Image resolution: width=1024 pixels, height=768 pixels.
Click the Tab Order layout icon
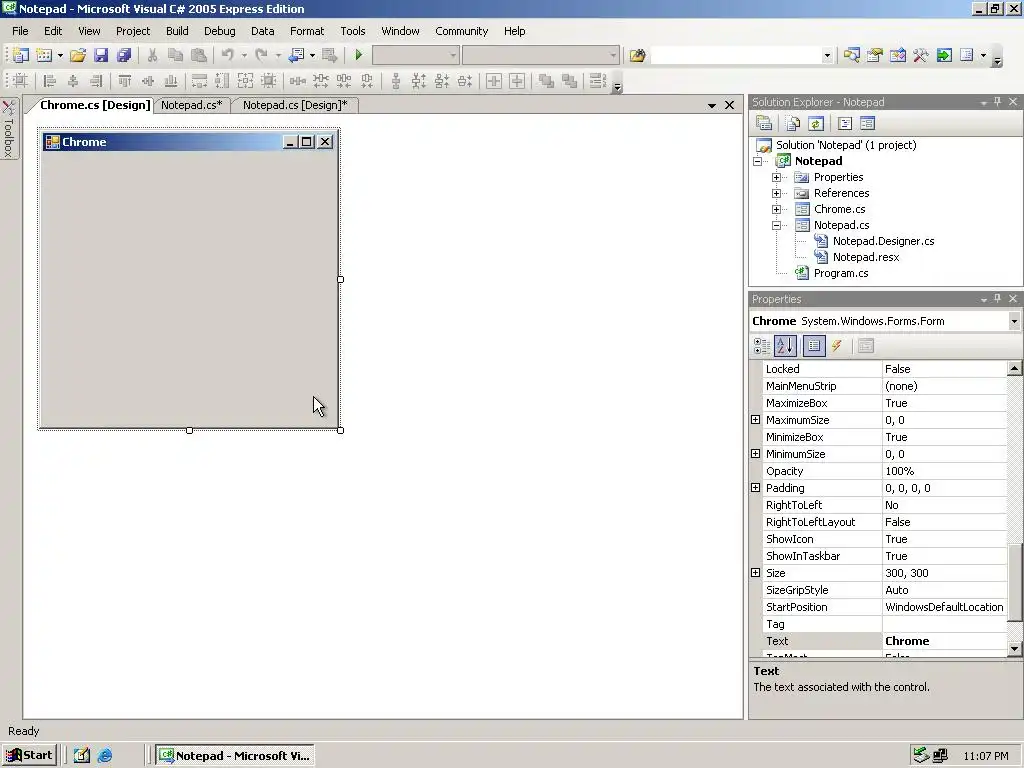(x=597, y=81)
